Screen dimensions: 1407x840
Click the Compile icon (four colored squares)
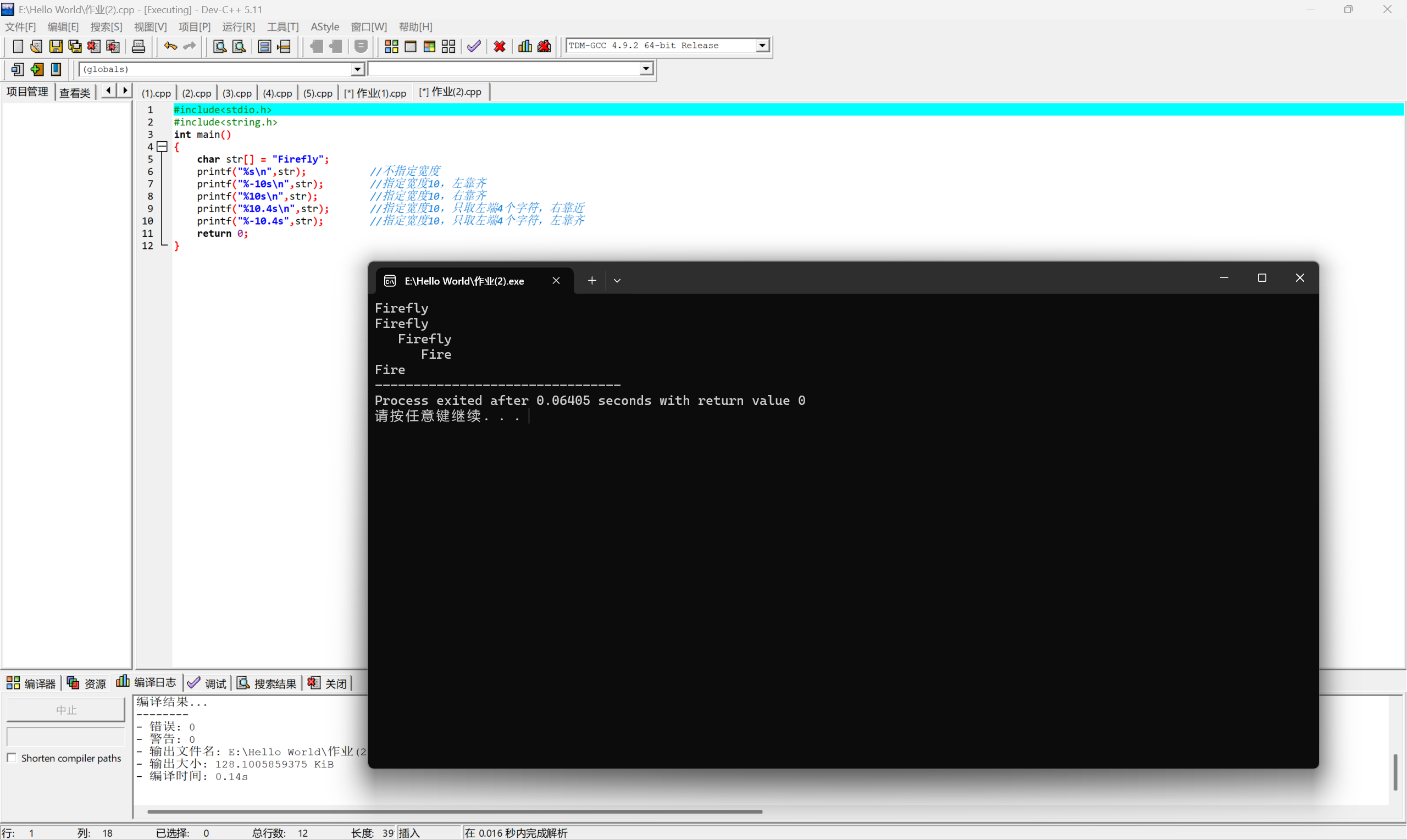coord(391,46)
